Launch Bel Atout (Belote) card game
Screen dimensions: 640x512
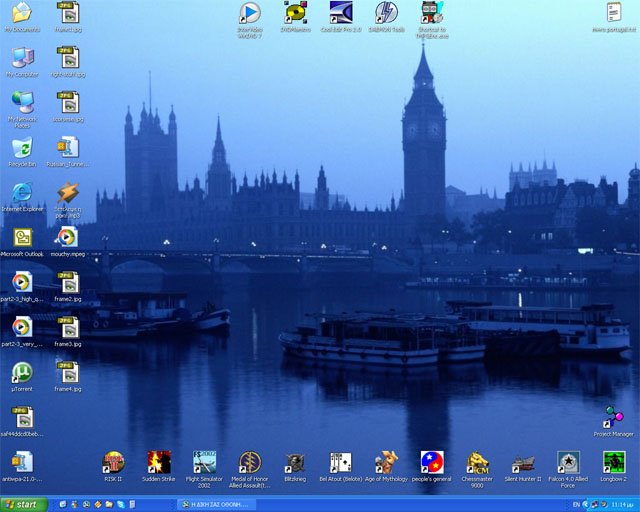341,462
